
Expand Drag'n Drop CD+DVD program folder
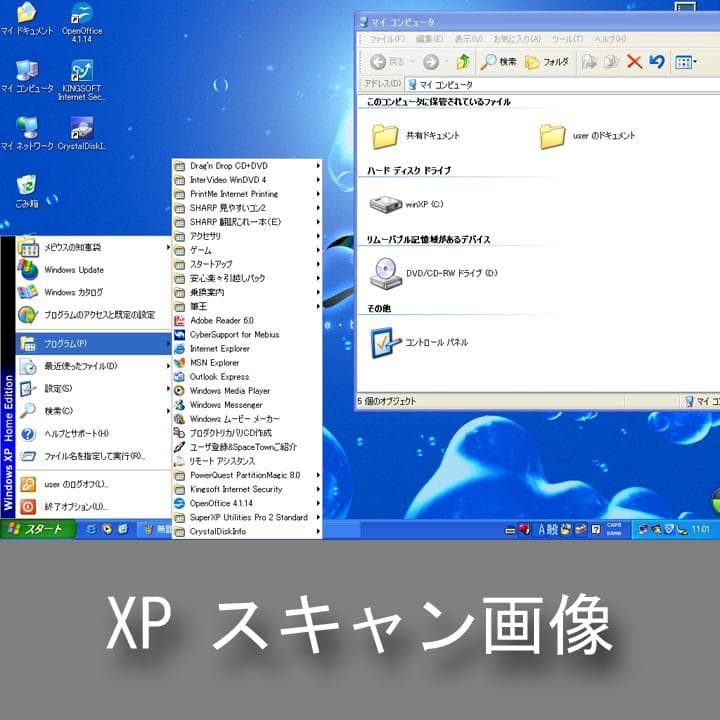[x=247, y=166]
